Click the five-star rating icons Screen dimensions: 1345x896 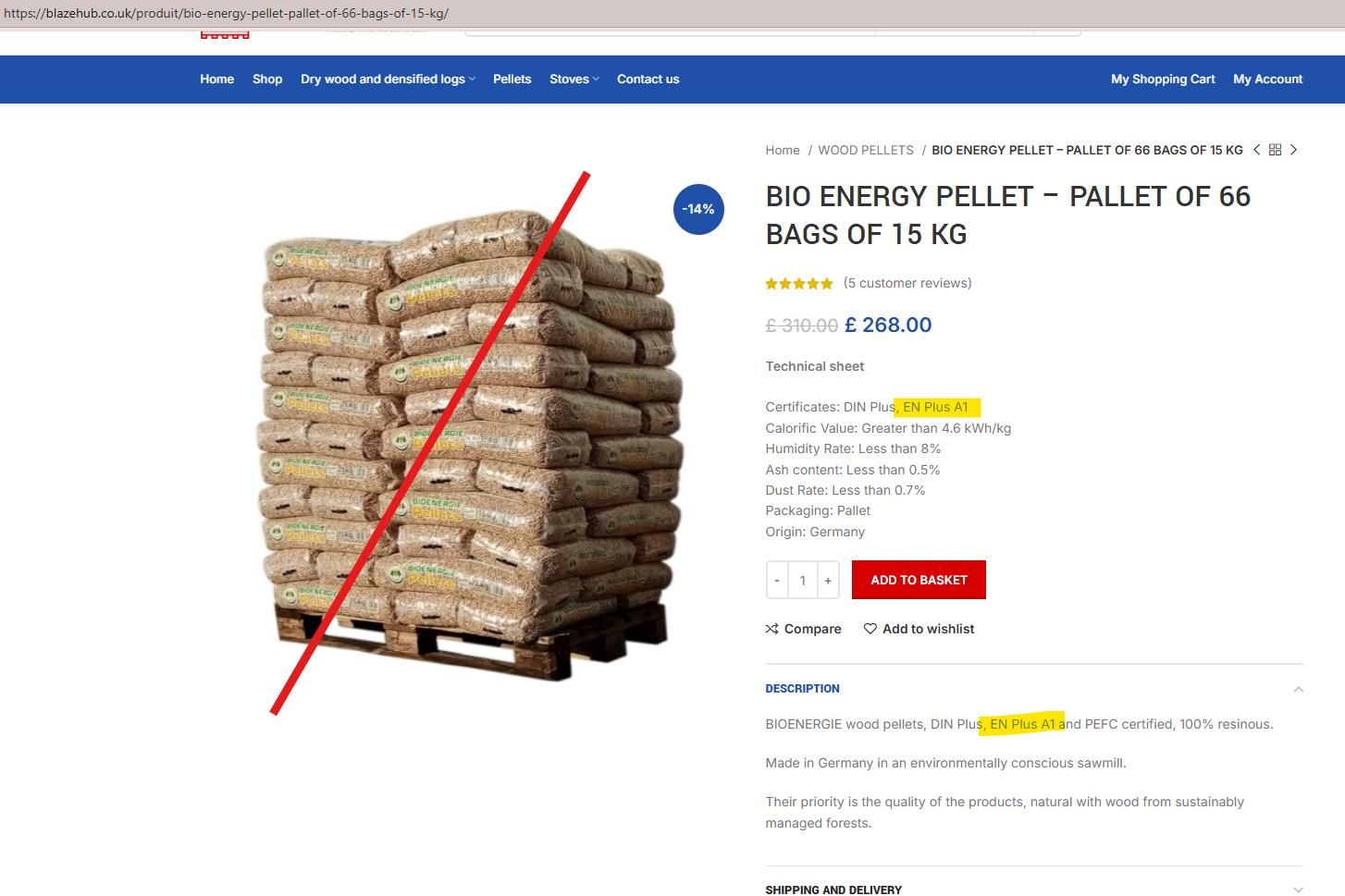(799, 284)
